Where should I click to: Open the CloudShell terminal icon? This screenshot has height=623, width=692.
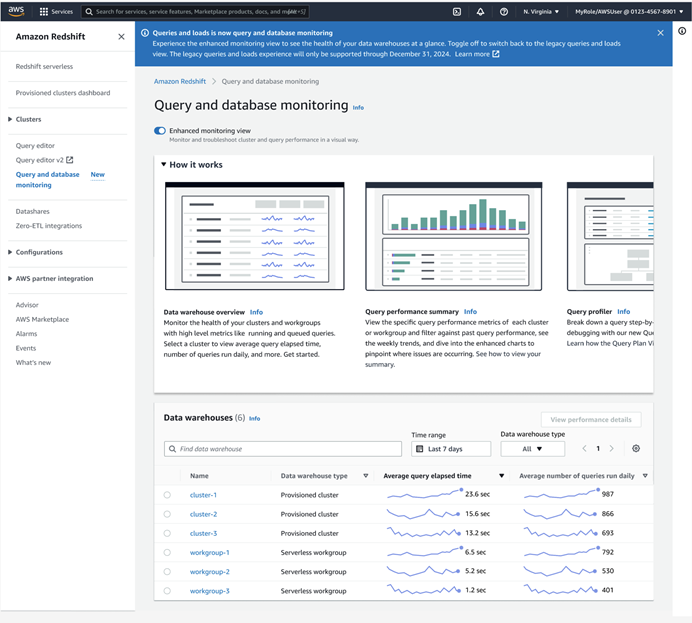pos(457,12)
